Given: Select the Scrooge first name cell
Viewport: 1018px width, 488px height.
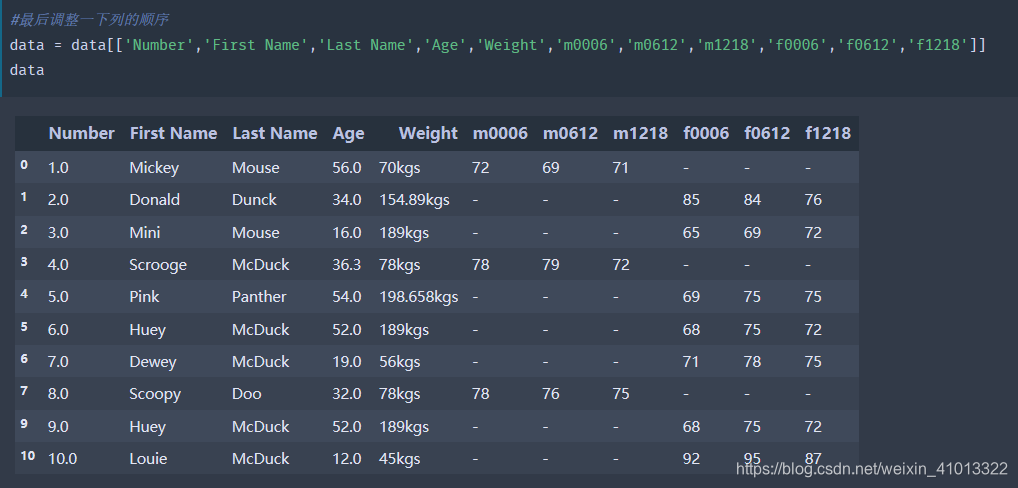Looking at the screenshot, I should [x=158, y=265].
